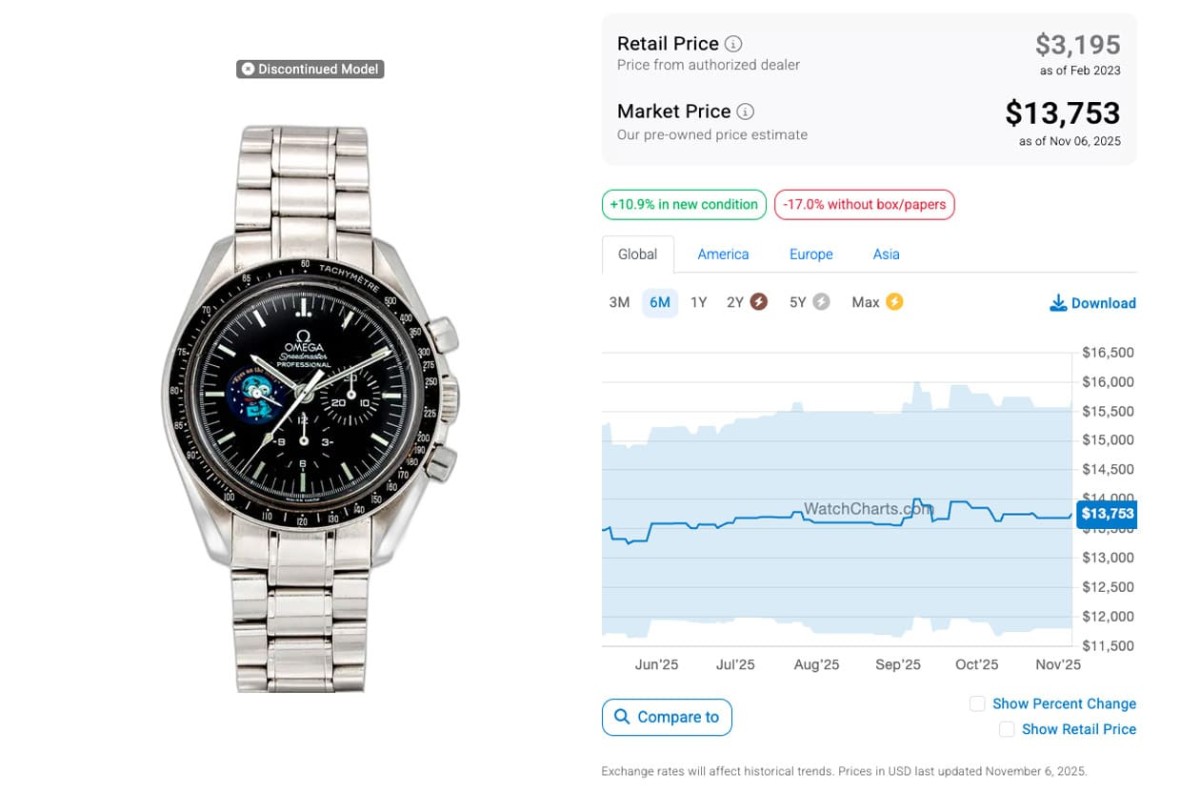Click the magnifier icon in Compare to
Screen dimensions: 1200x794
pos(622,717)
